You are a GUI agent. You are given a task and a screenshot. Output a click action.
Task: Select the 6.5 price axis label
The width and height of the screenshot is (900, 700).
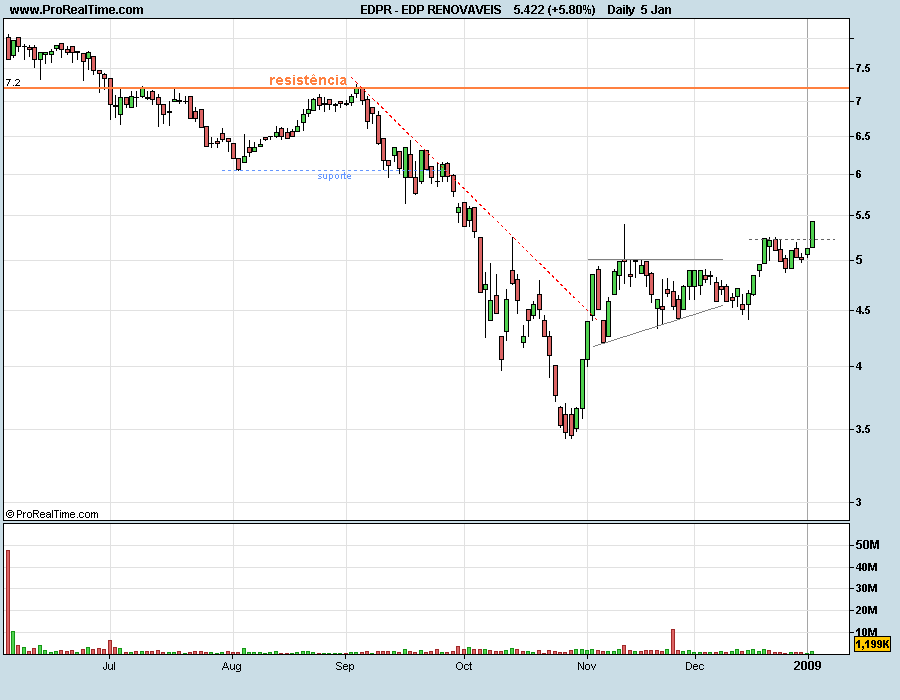point(863,136)
